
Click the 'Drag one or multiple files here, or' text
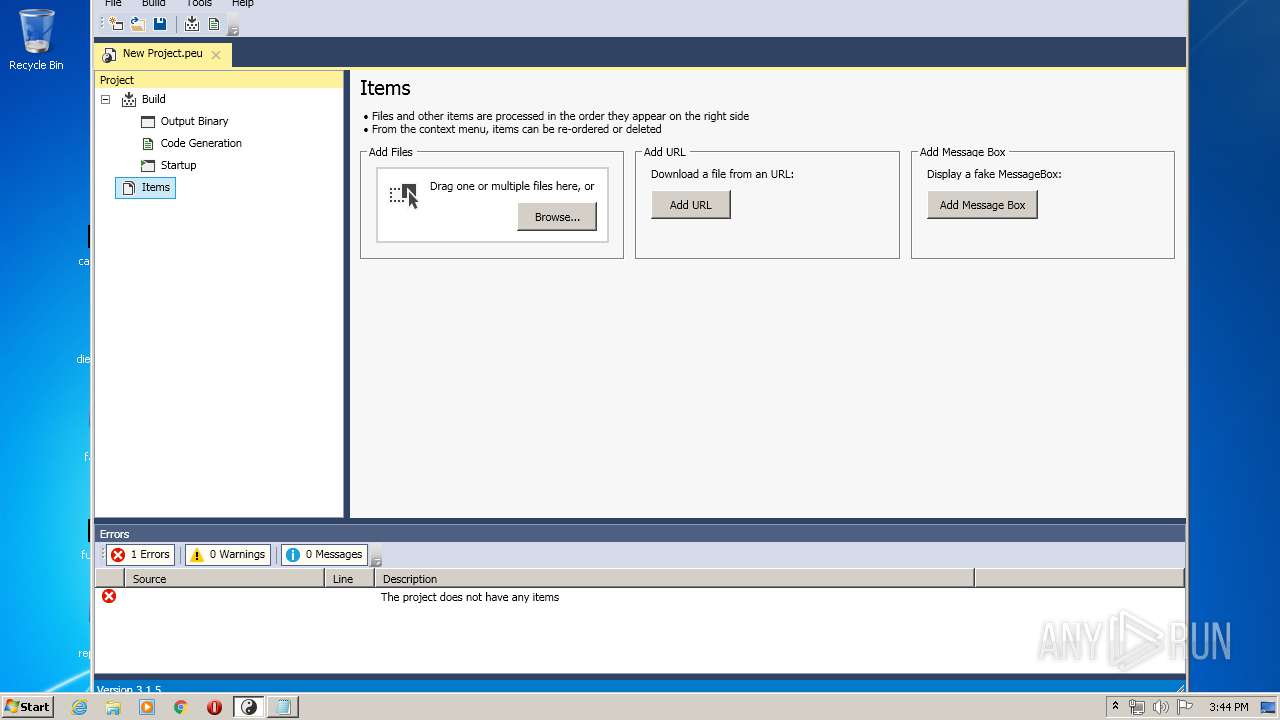pyautogui.click(x=512, y=186)
